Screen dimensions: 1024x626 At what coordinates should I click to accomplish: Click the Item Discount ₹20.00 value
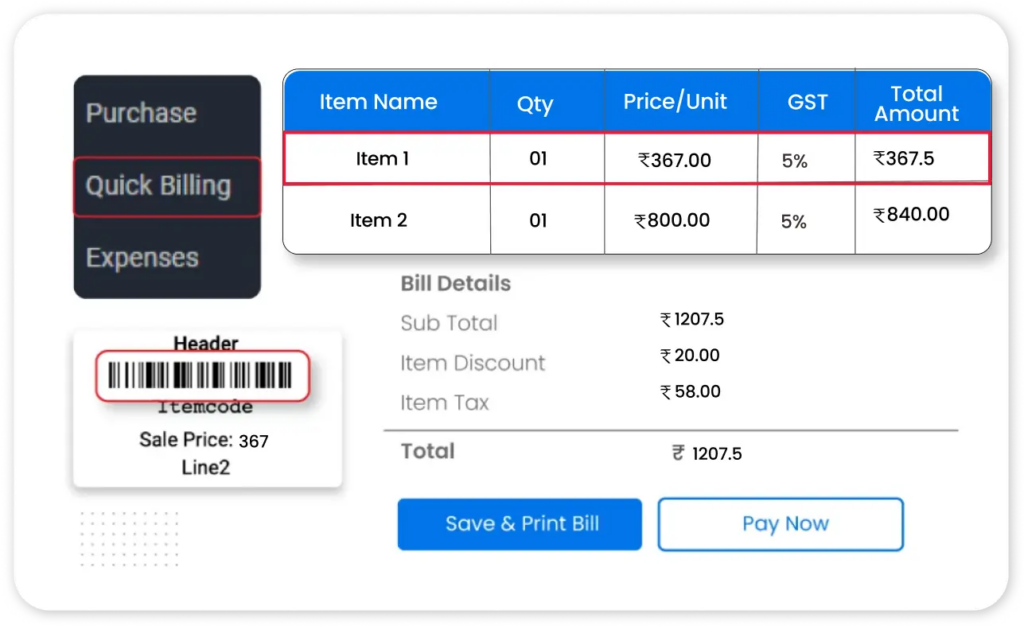point(690,356)
